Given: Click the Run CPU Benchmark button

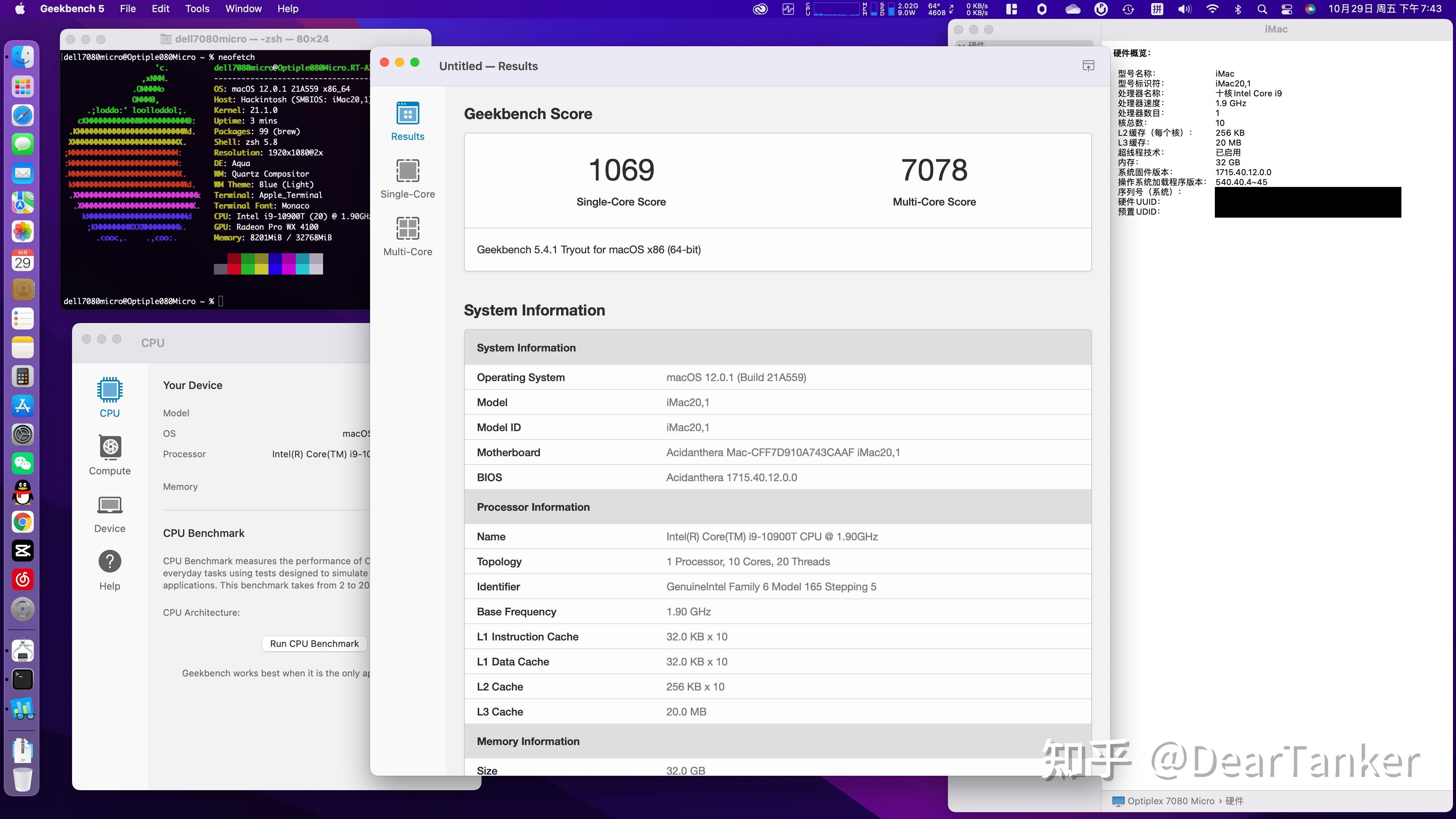Looking at the screenshot, I should (x=314, y=643).
